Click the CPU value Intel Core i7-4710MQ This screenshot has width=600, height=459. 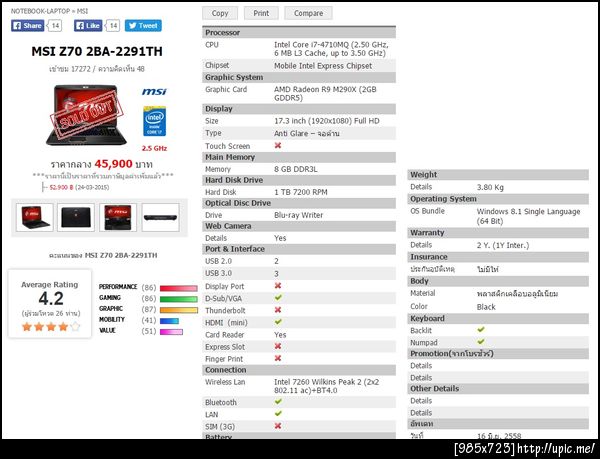click(331, 49)
